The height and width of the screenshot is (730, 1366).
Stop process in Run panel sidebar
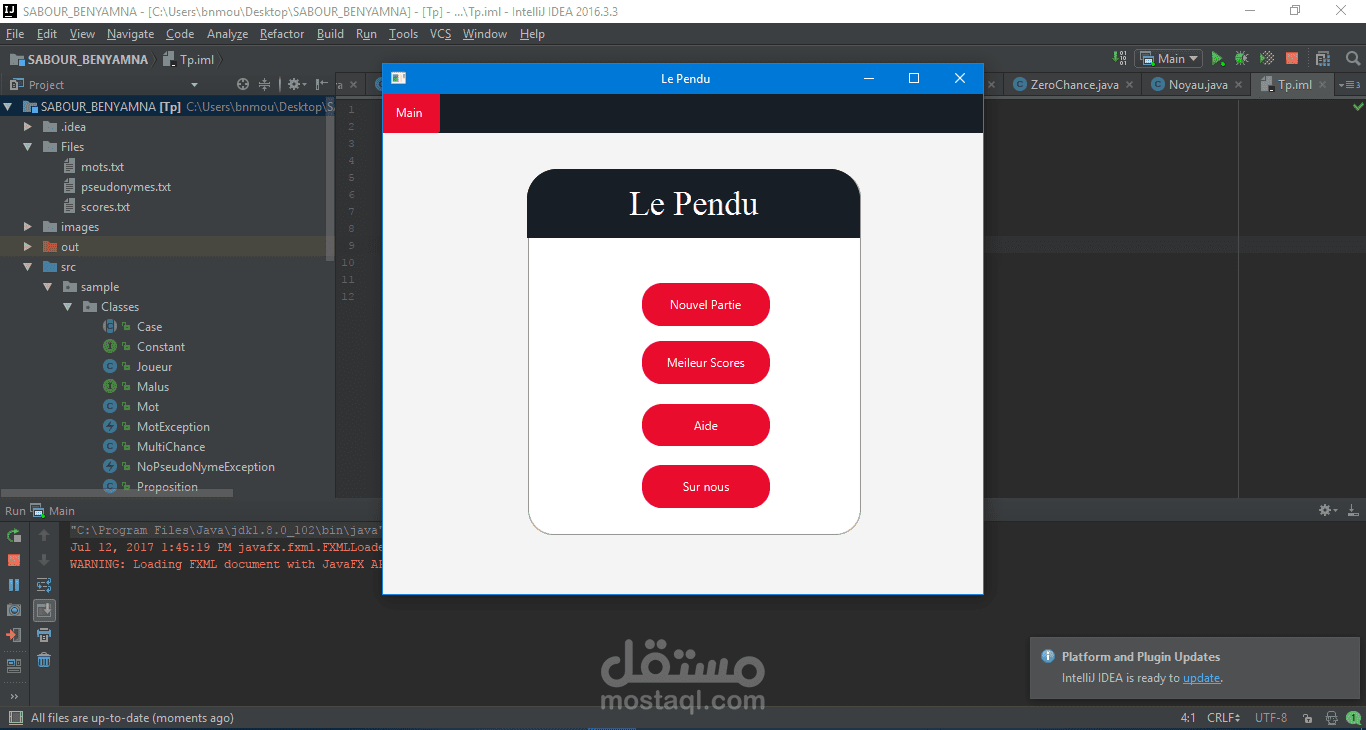[14, 560]
